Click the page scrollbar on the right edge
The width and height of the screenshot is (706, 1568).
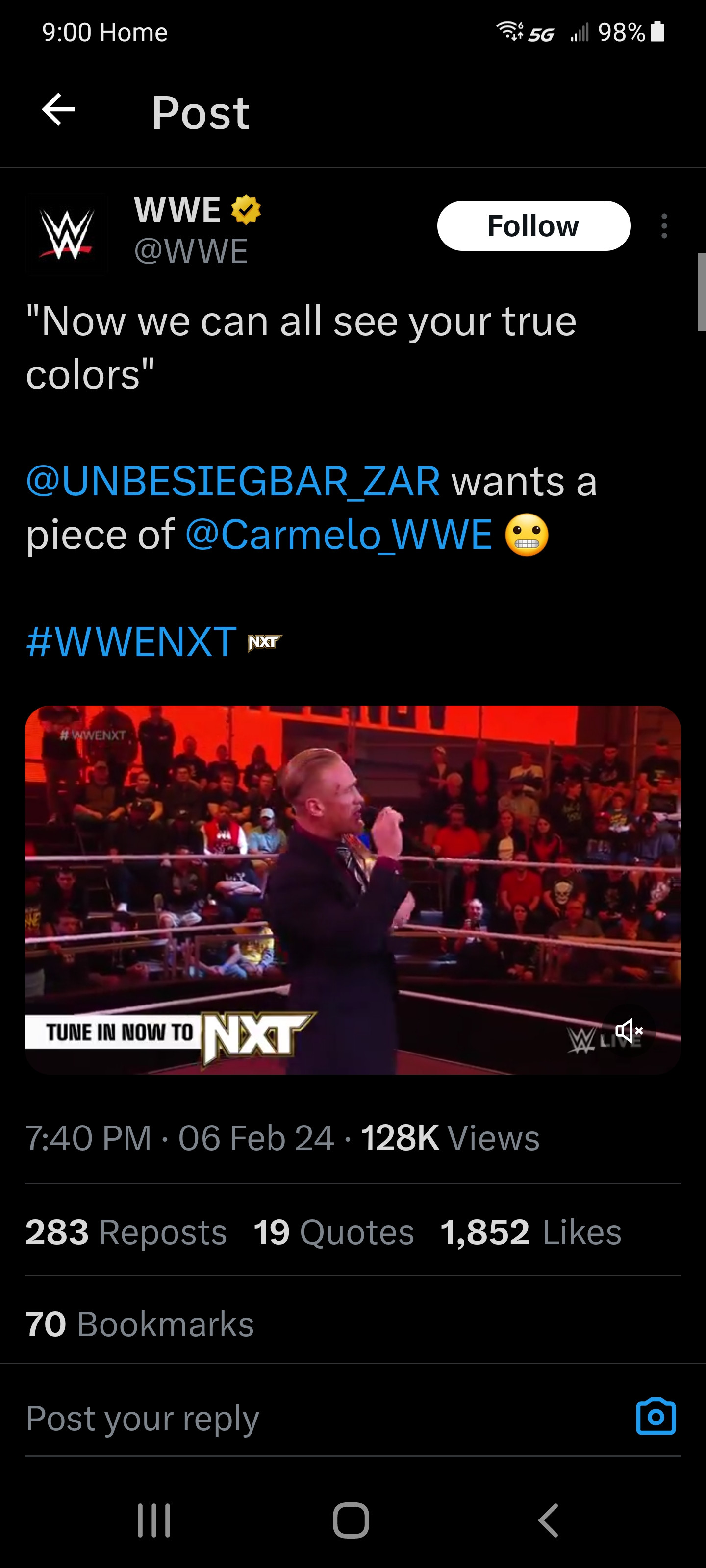[701, 292]
